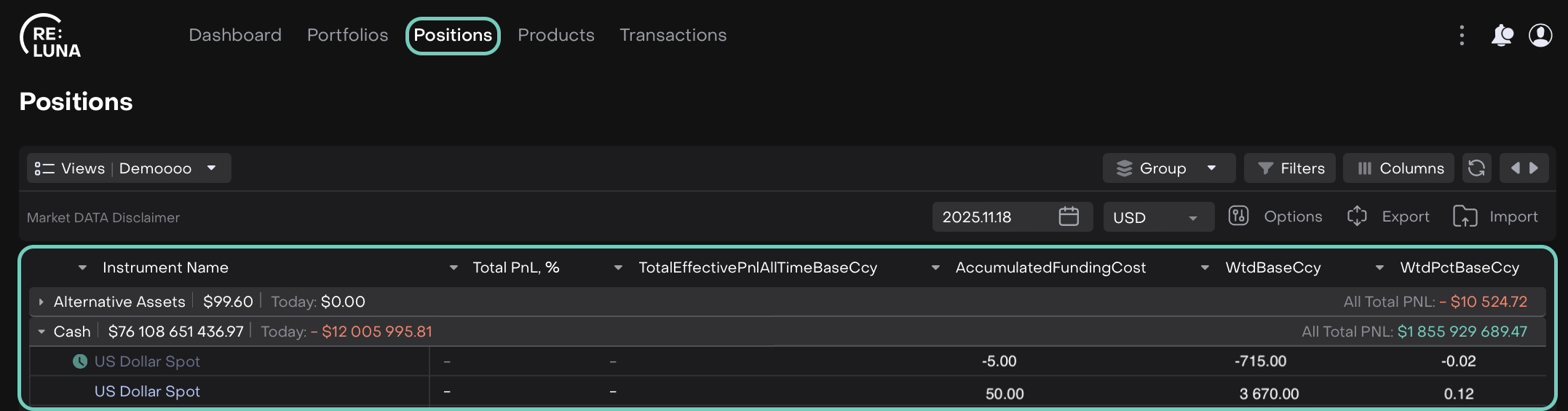
Task: Open the USD currency dropdown
Action: 1158,217
